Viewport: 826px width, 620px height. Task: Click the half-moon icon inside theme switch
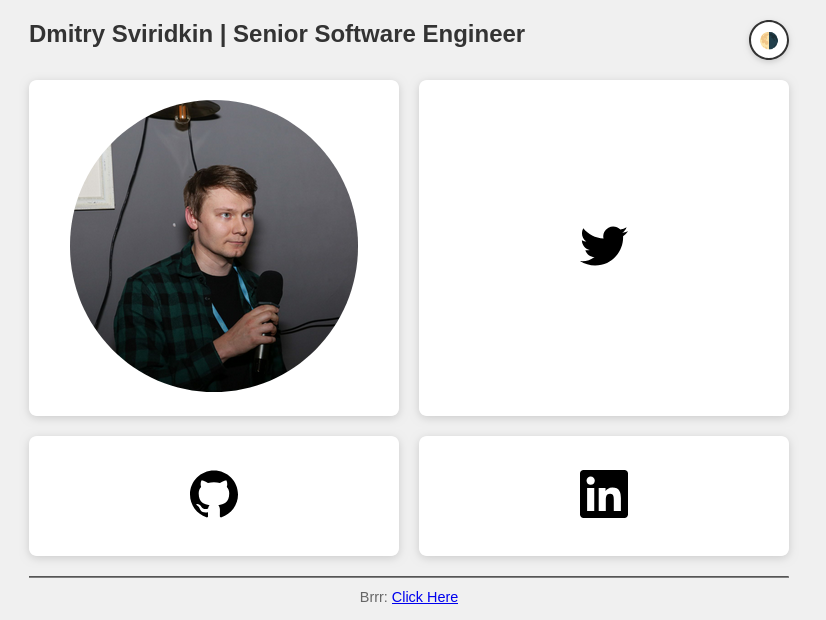[x=769, y=40]
